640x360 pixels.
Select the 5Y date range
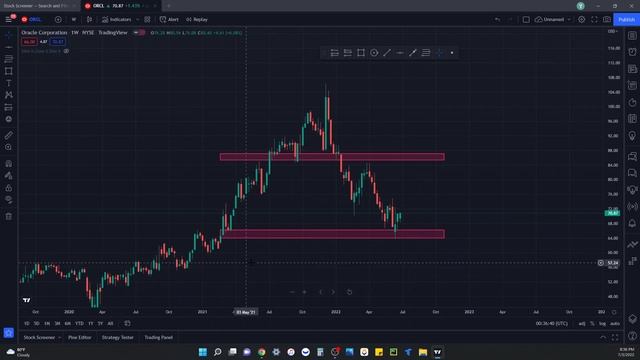tap(100, 323)
